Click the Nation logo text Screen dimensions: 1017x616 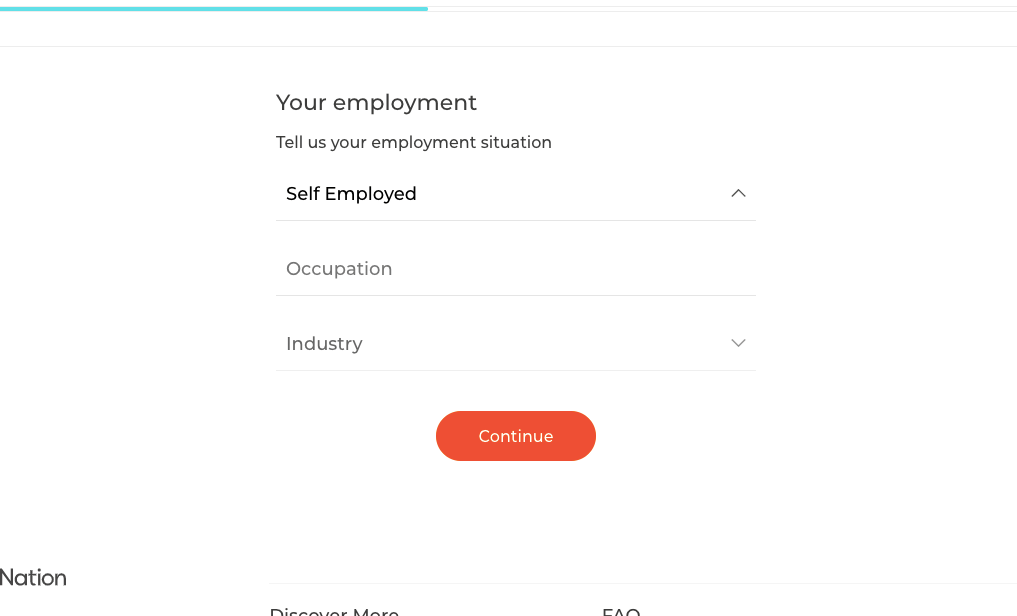(x=33, y=578)
